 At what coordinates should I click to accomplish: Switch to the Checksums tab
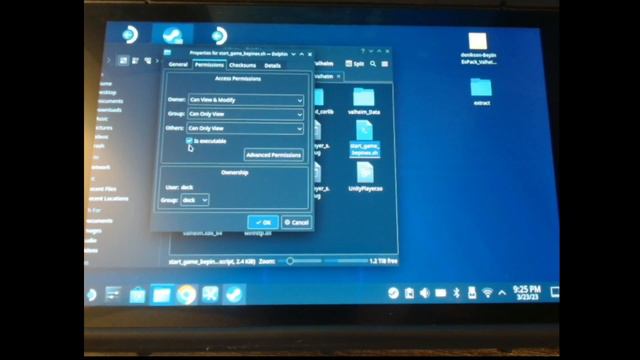coord(242,65)
